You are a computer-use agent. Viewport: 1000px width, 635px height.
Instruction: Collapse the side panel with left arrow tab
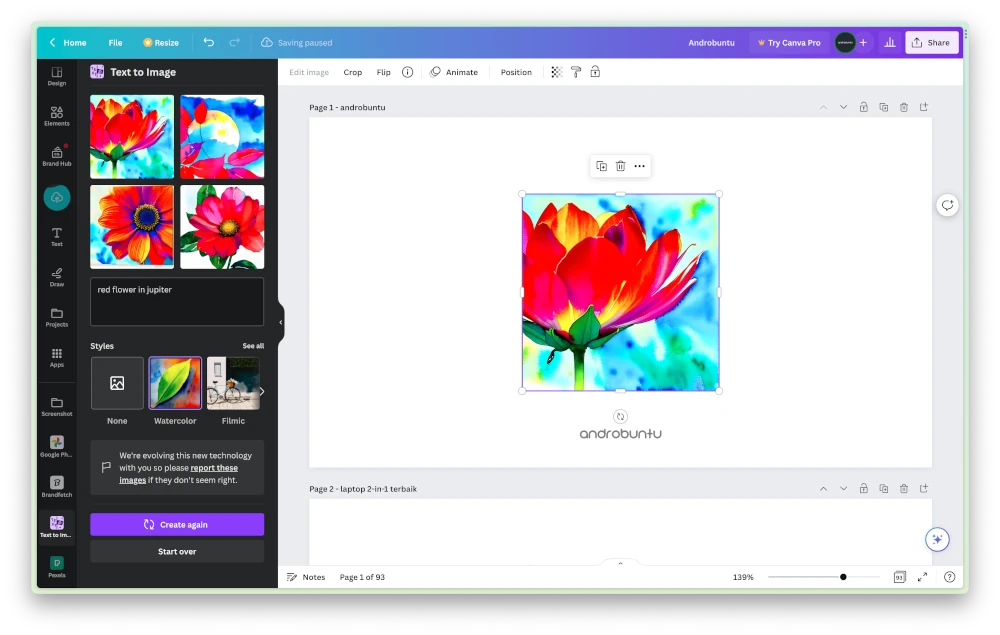click(x=280, y=322)
